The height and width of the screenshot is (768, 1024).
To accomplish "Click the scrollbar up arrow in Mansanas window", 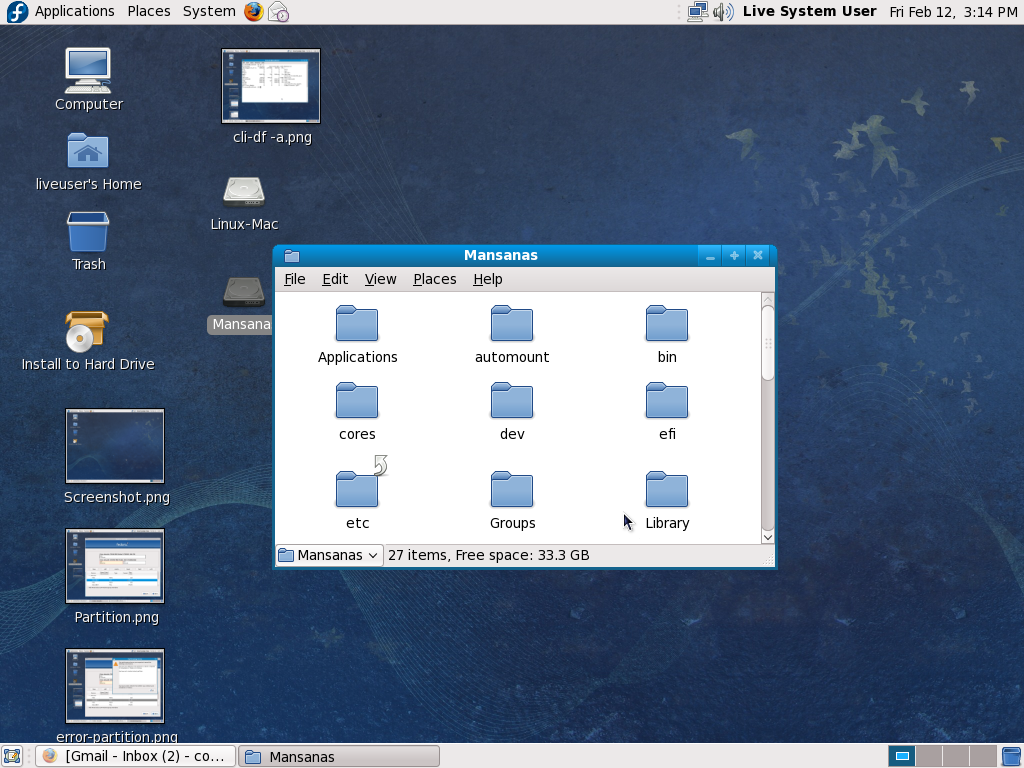I will 768,299.
